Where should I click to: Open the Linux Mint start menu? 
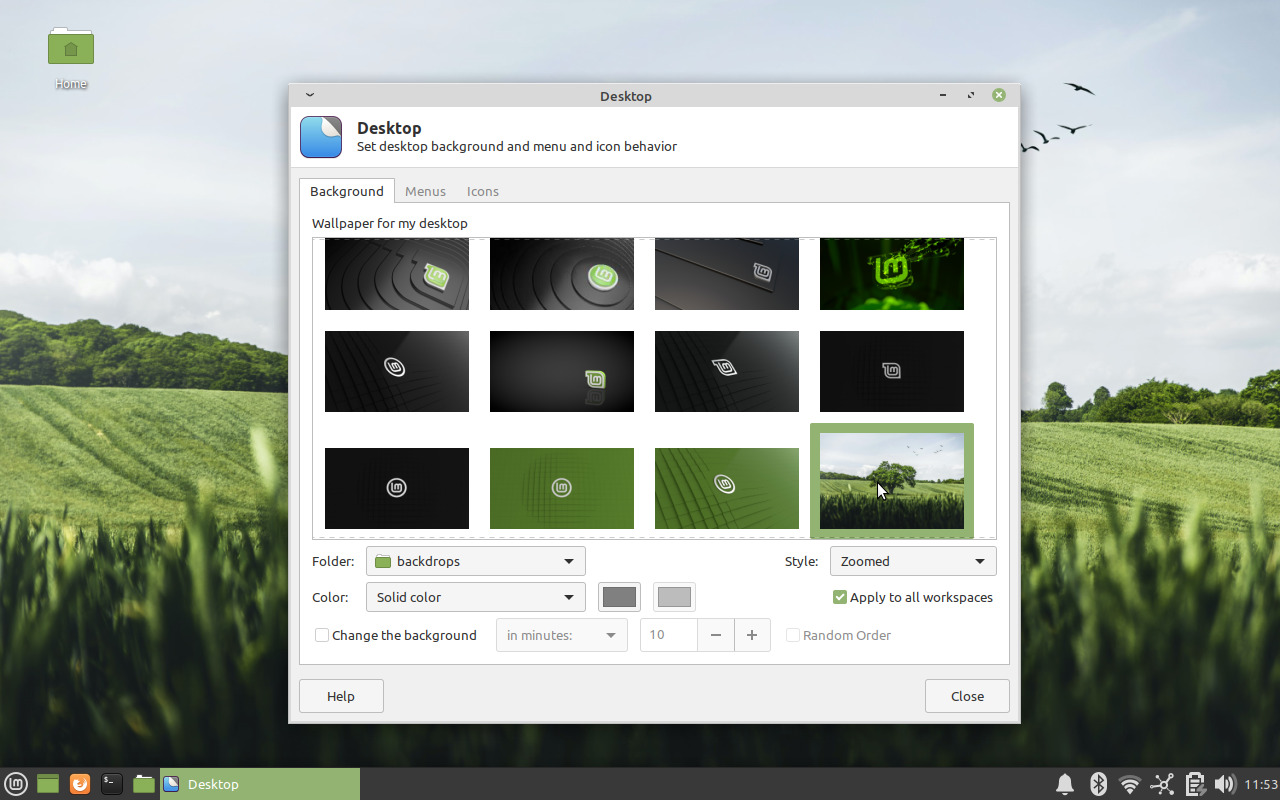[16, 784]
